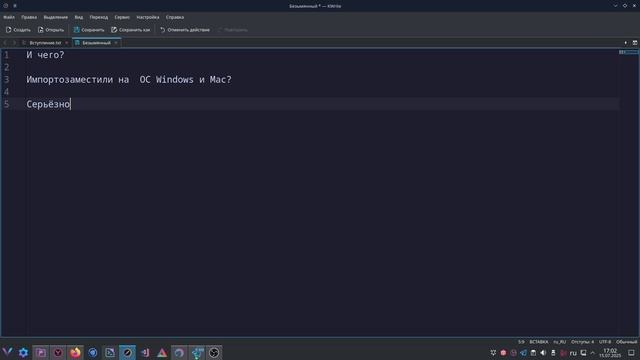The image size is (640, 360).
Task: Go to next tab arrow
Action: [x=14, y=43]
